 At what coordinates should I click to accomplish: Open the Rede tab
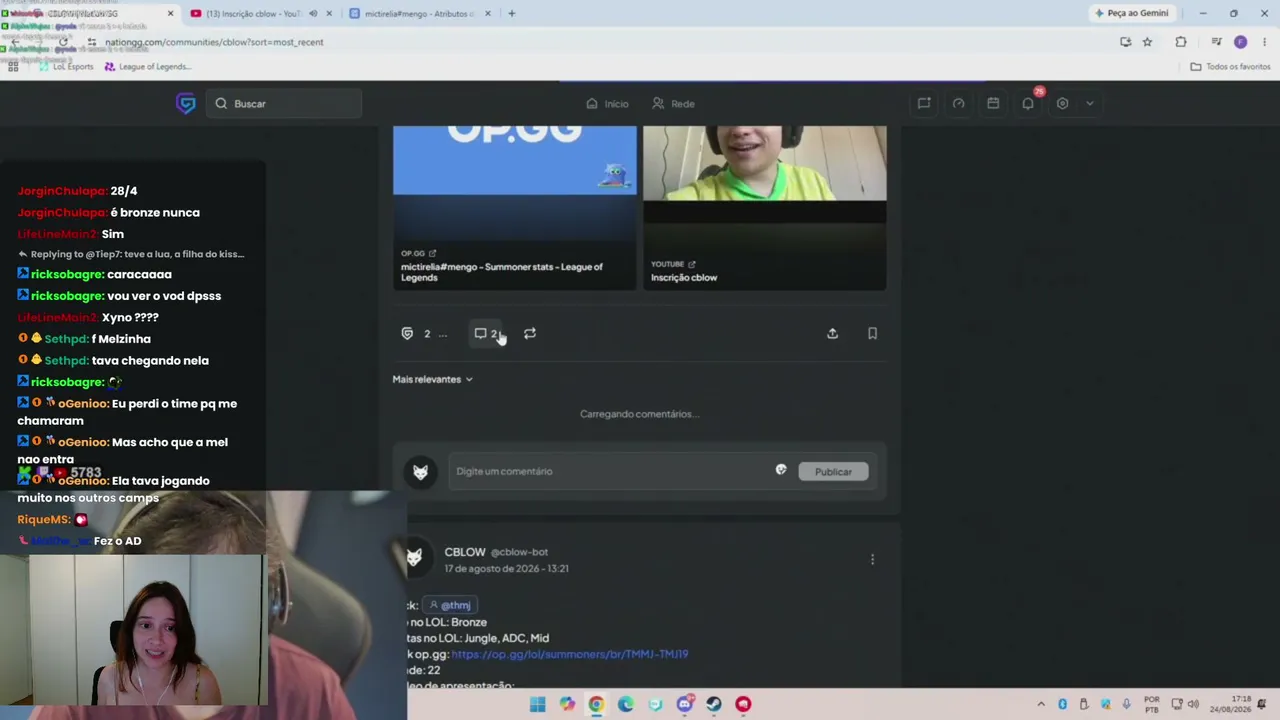coord(673,103)
